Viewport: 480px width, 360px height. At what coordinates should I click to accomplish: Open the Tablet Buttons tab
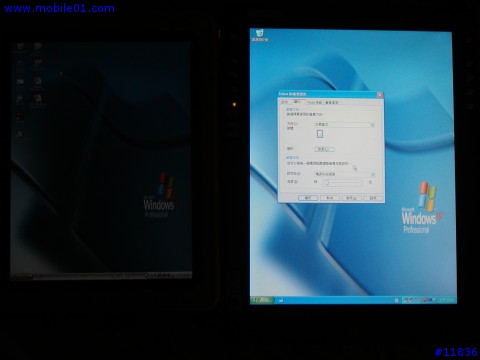tap(314, 102)
